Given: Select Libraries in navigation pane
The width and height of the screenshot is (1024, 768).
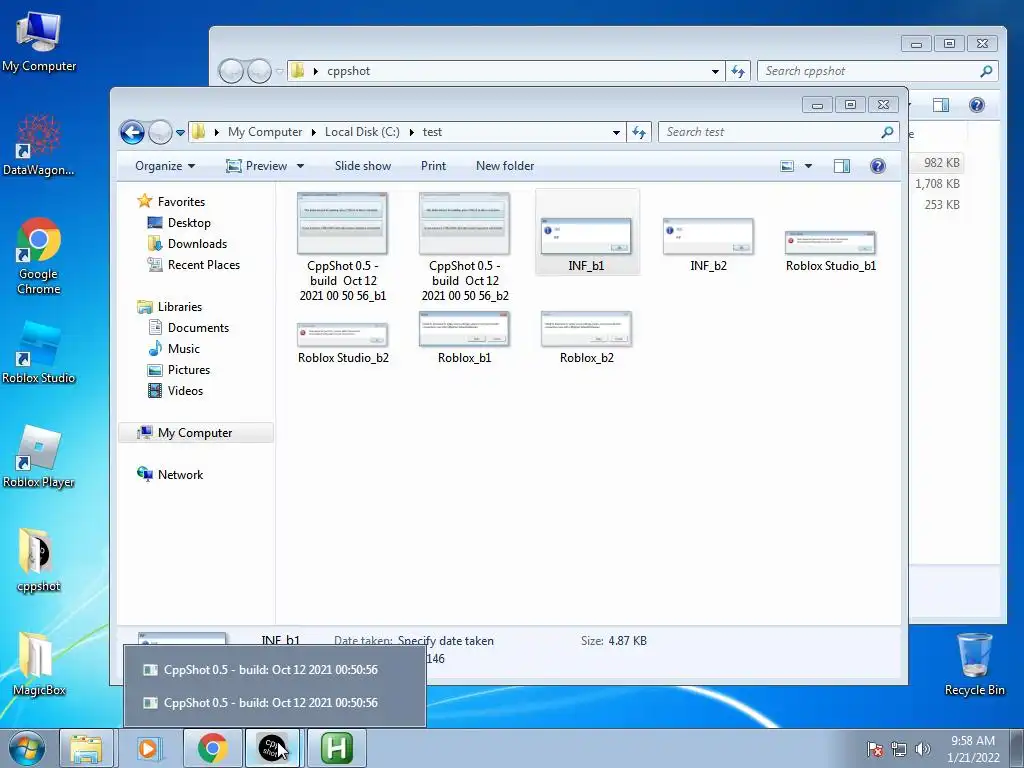Looking at the screenshot, I should coord(180,306).
